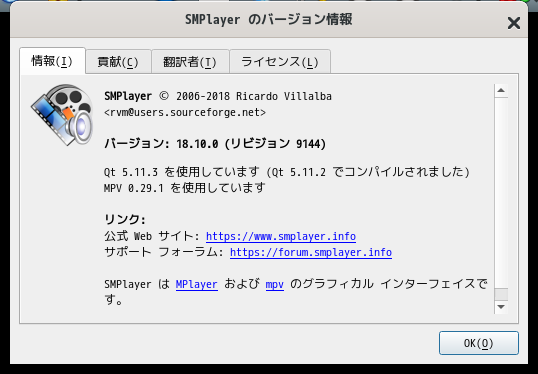
Task: Open the ライセンス(L) tab
Action: point(280,62)
